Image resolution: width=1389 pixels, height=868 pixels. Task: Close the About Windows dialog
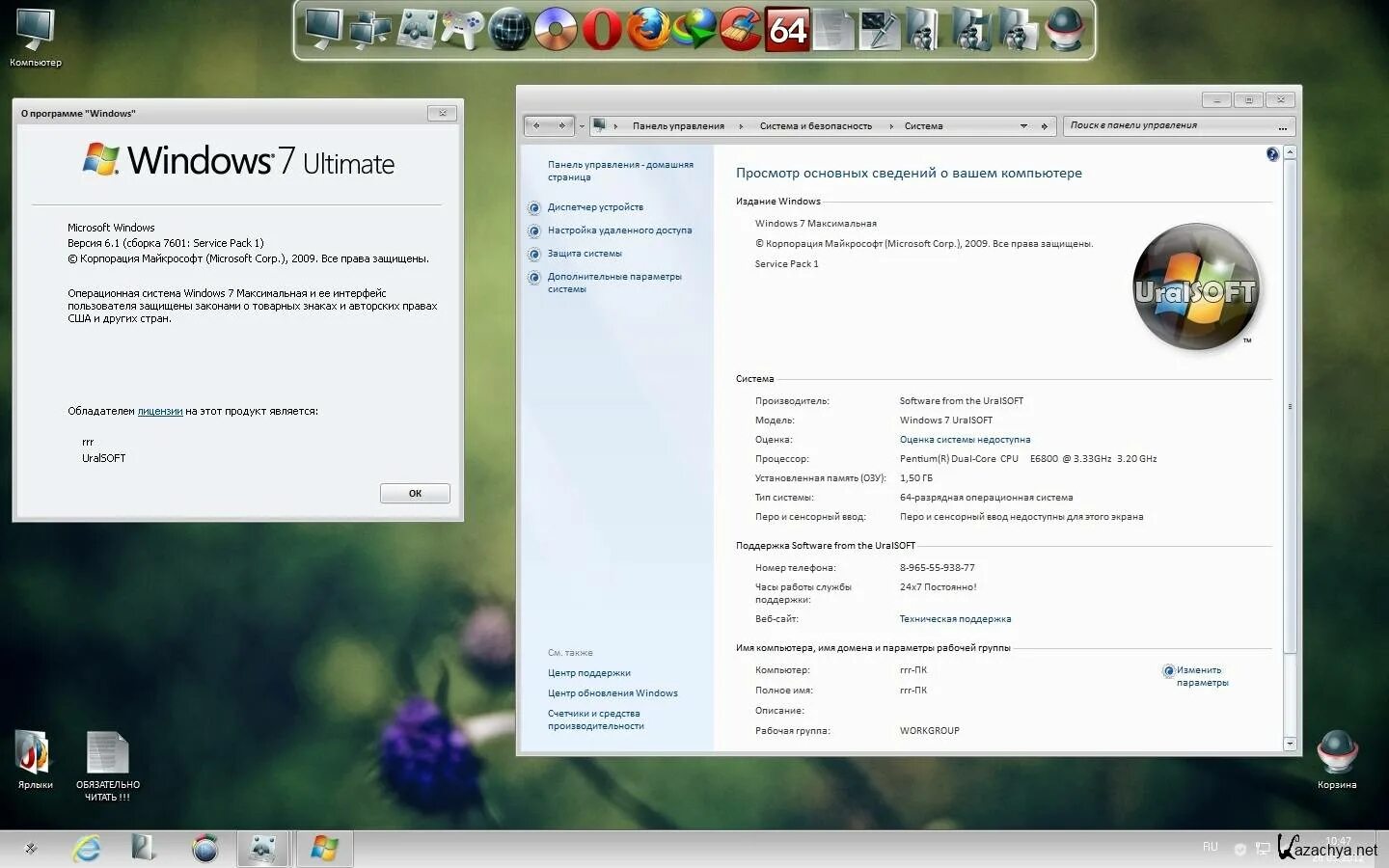442,113
